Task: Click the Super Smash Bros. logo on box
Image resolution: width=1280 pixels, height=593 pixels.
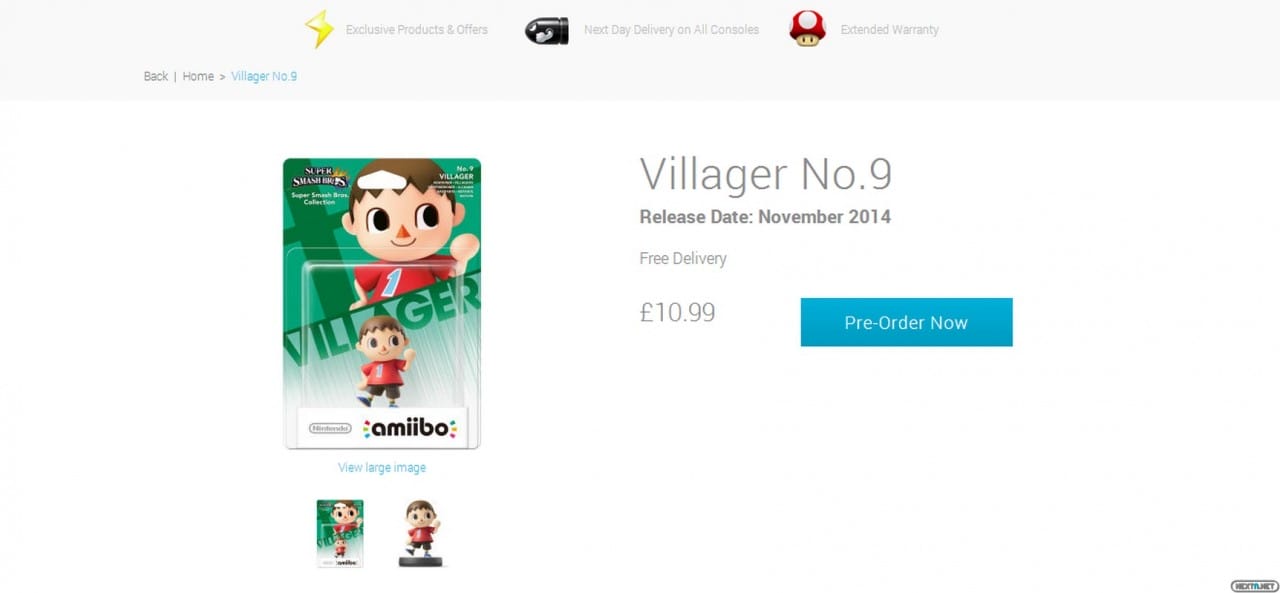Action: pyautogui.click(x=319, y=180)
